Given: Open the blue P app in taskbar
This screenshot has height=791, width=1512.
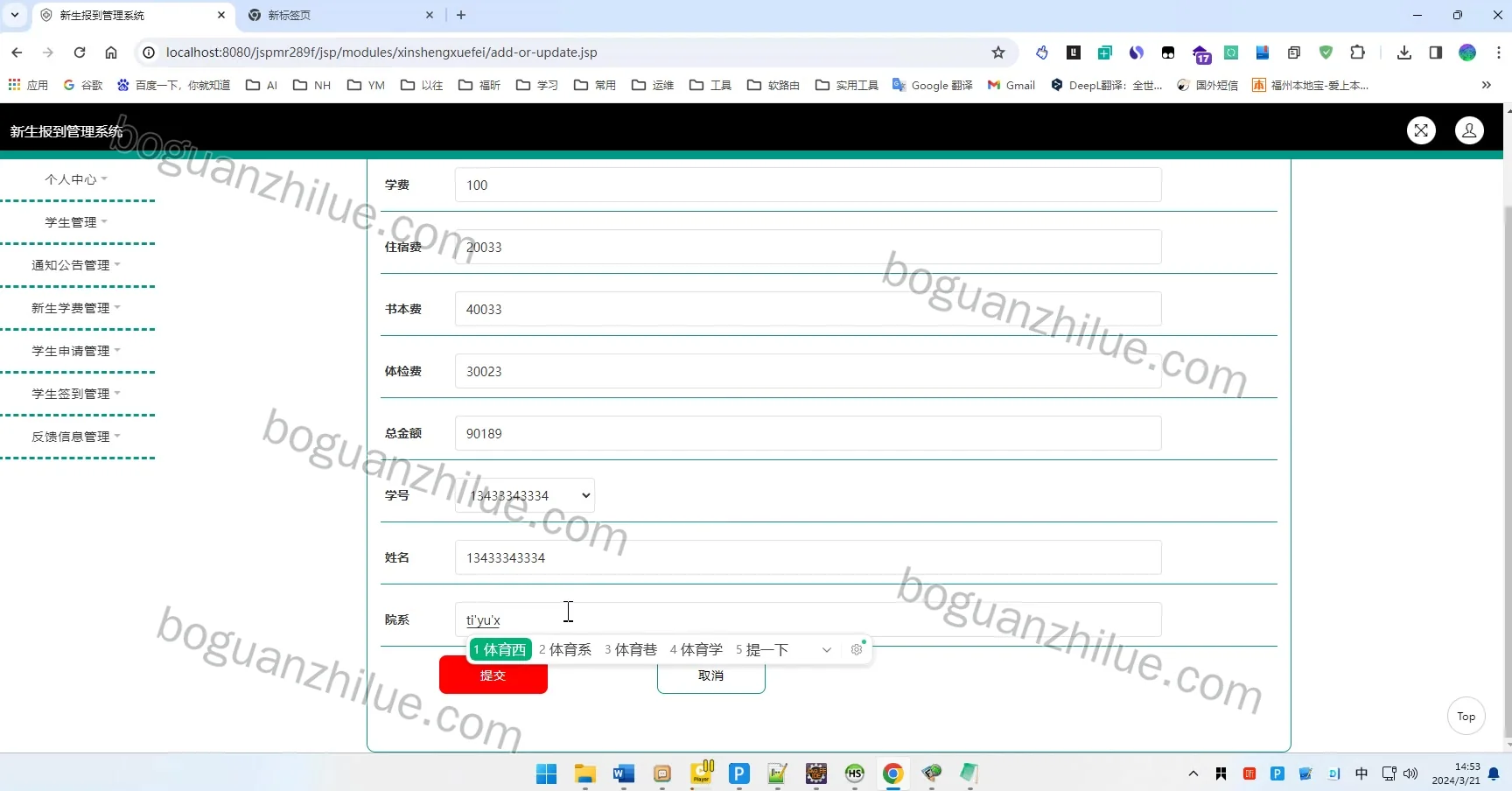Looking at the screenshot, I should (x=738, y=773).
